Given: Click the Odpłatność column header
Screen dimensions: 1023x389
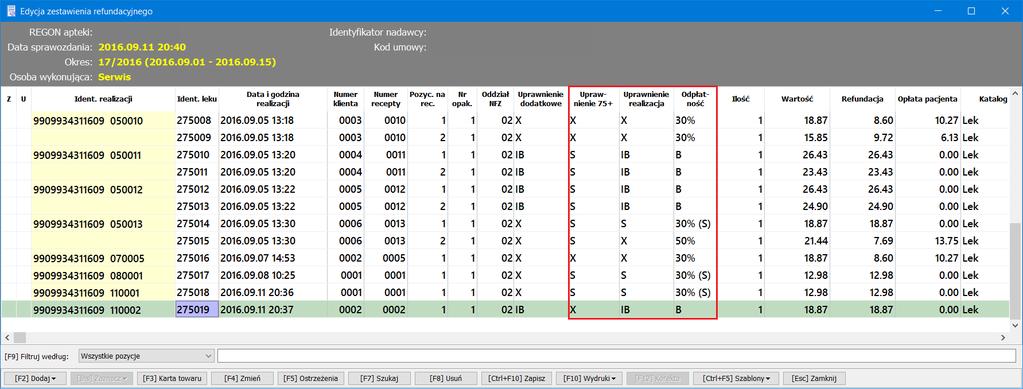Looking at the screenshot, I should coord(695,99).
